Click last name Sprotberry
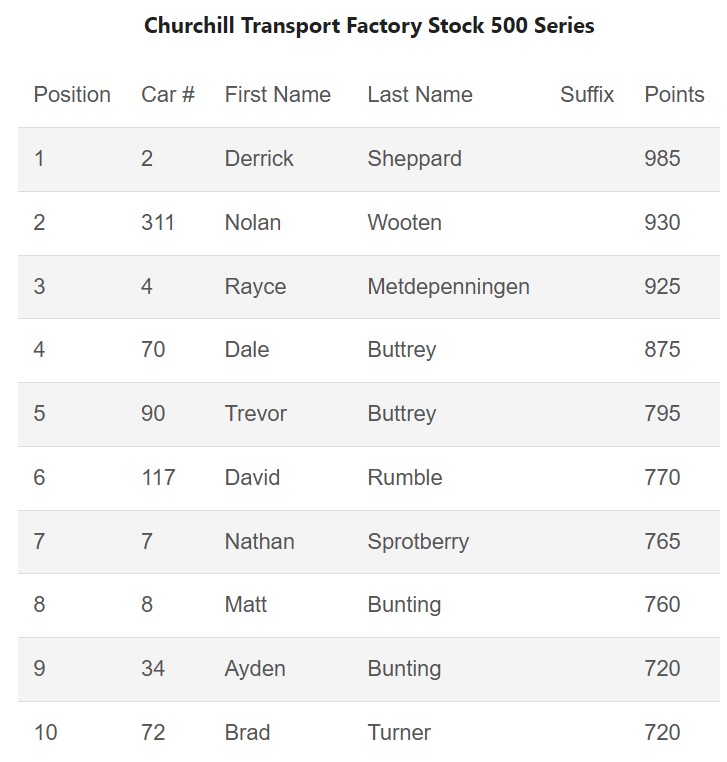 coord(417,542)
